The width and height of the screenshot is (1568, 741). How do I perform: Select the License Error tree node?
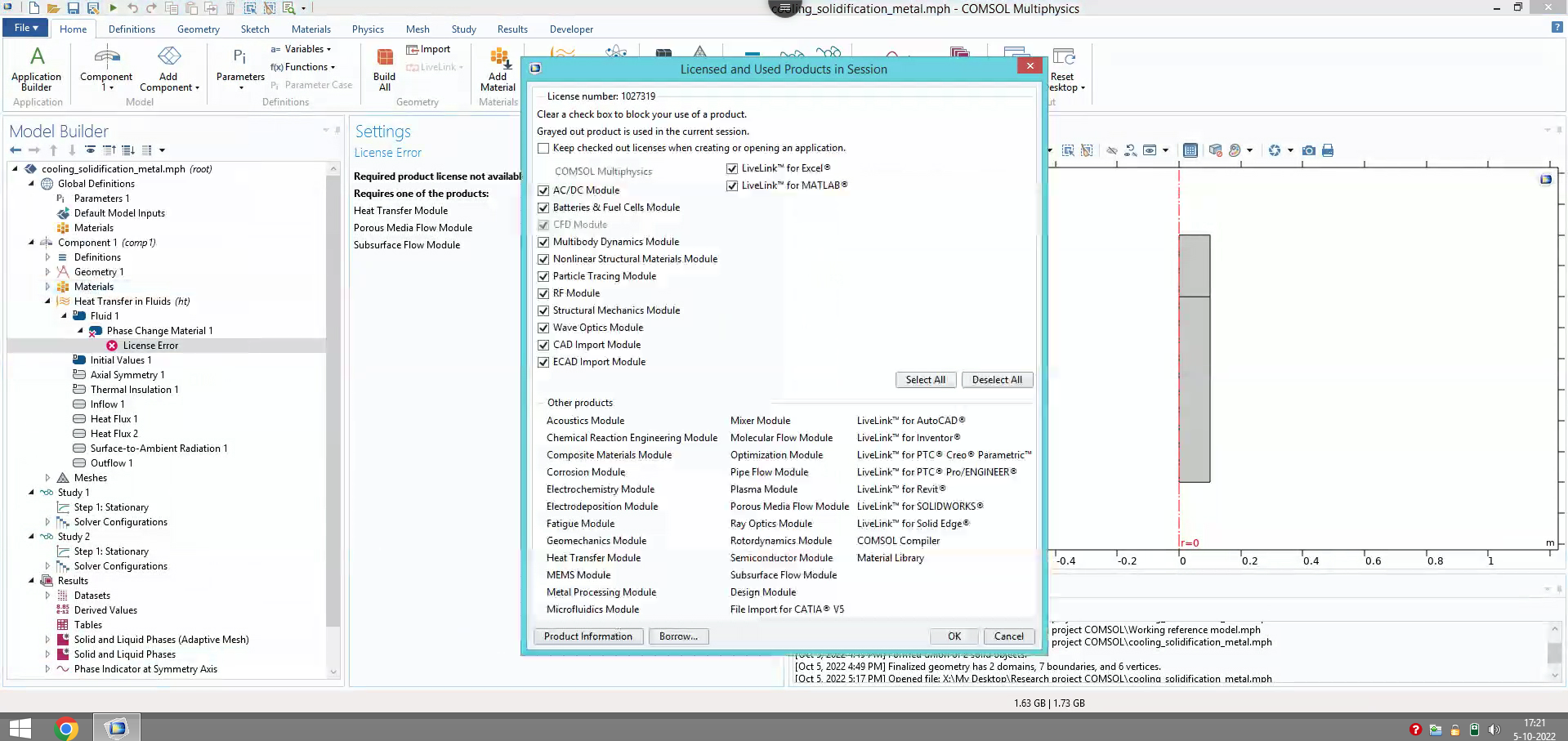click(150, 346)
